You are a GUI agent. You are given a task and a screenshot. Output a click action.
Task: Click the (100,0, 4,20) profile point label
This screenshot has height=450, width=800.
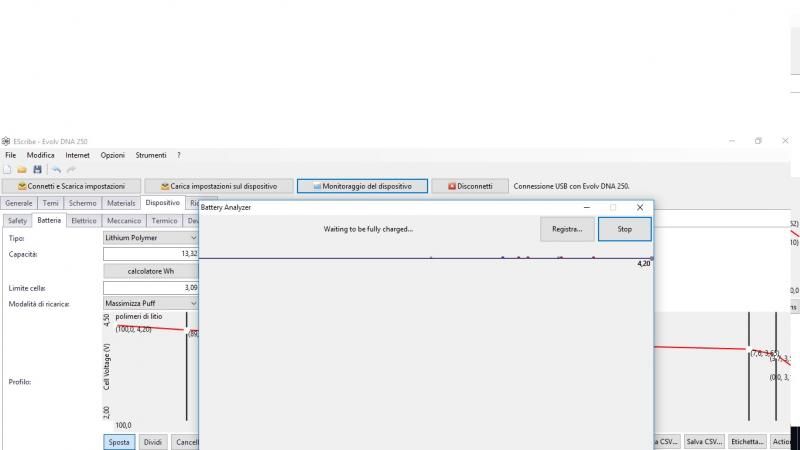(x=134, y=330)
